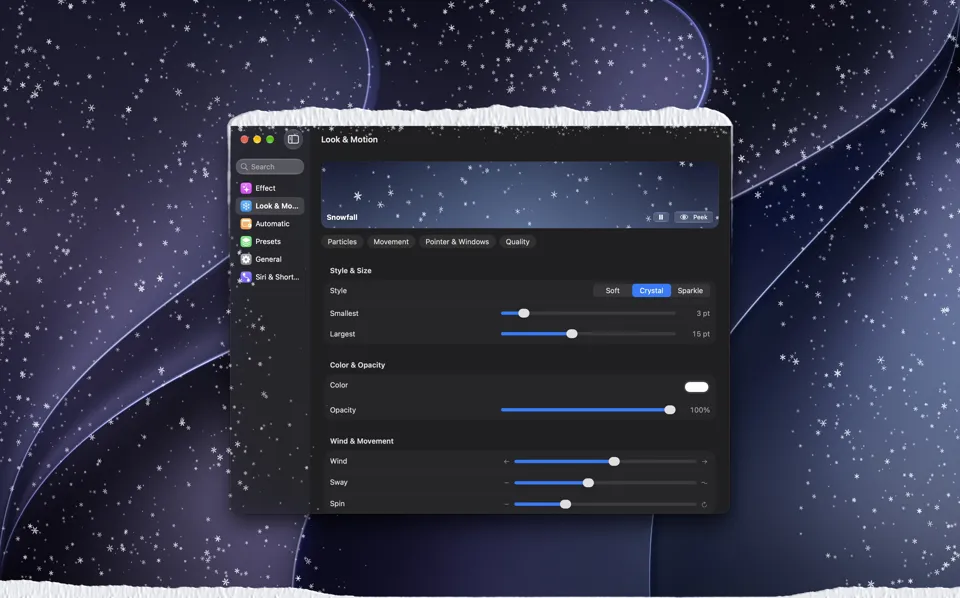960x598 pixels.
Task: Switch to the Quality tab
Action: tap(517, 242)
